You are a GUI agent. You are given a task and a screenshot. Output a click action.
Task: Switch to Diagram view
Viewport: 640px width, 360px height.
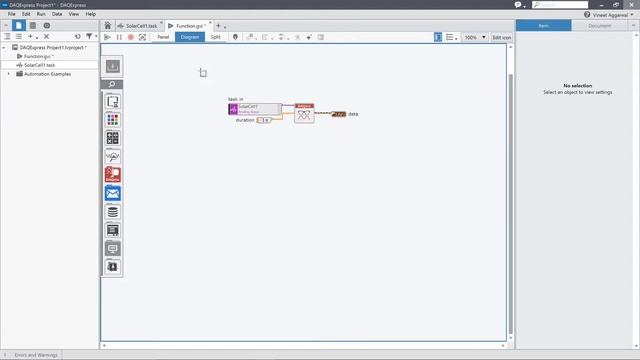(190, 37)
